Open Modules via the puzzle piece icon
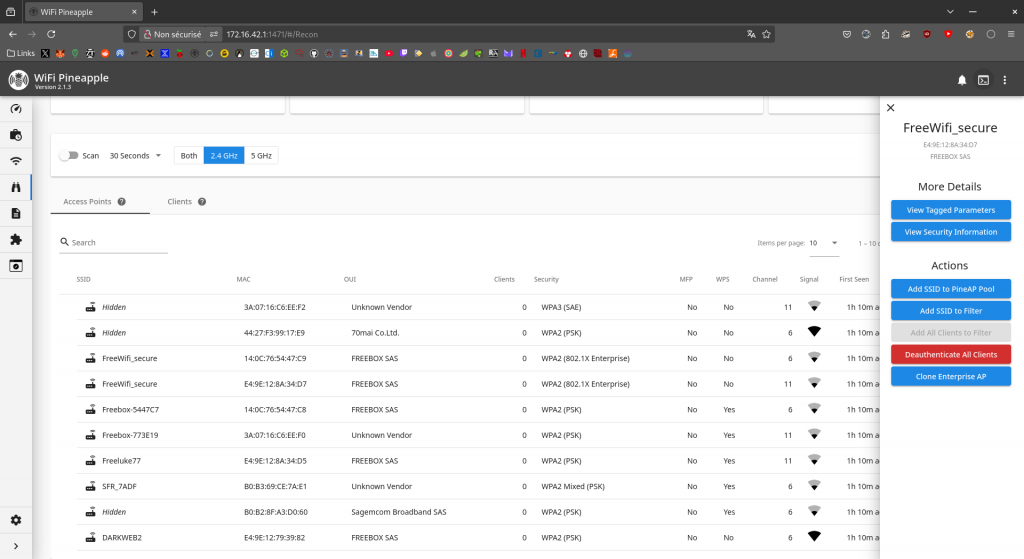The image size is (1024, 559). 16,240
